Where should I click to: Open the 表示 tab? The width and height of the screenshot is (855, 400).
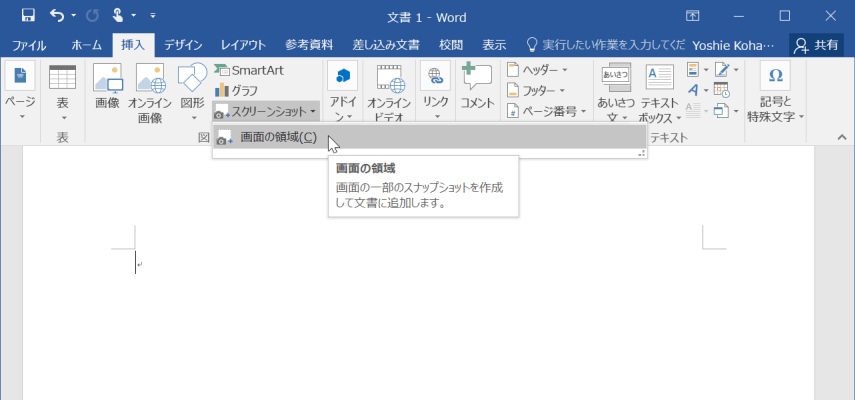(x=494, y=45)
